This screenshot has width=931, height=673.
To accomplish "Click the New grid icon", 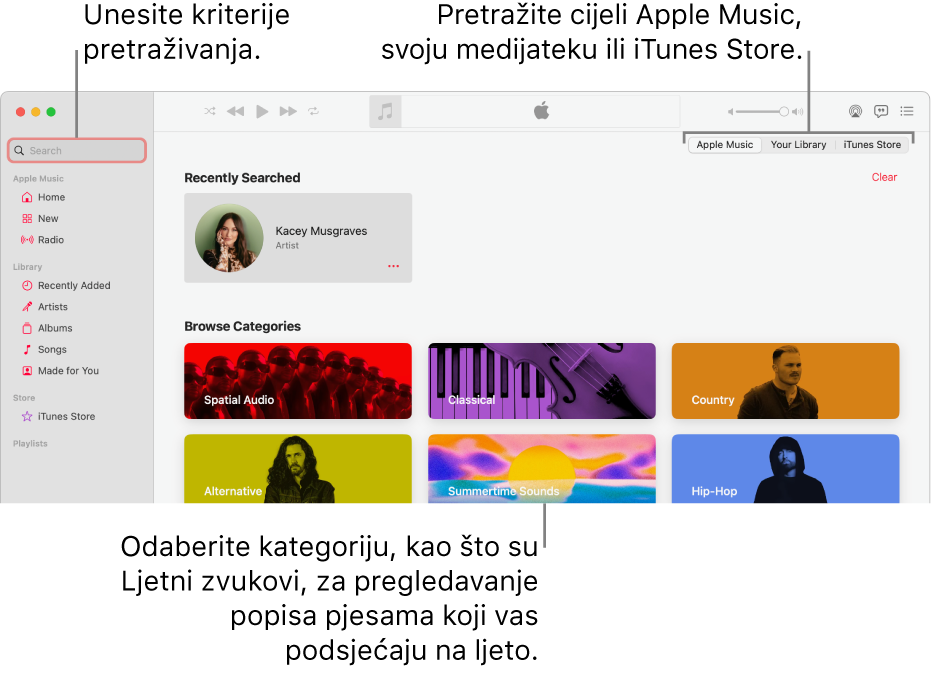I will pos(27,219).
